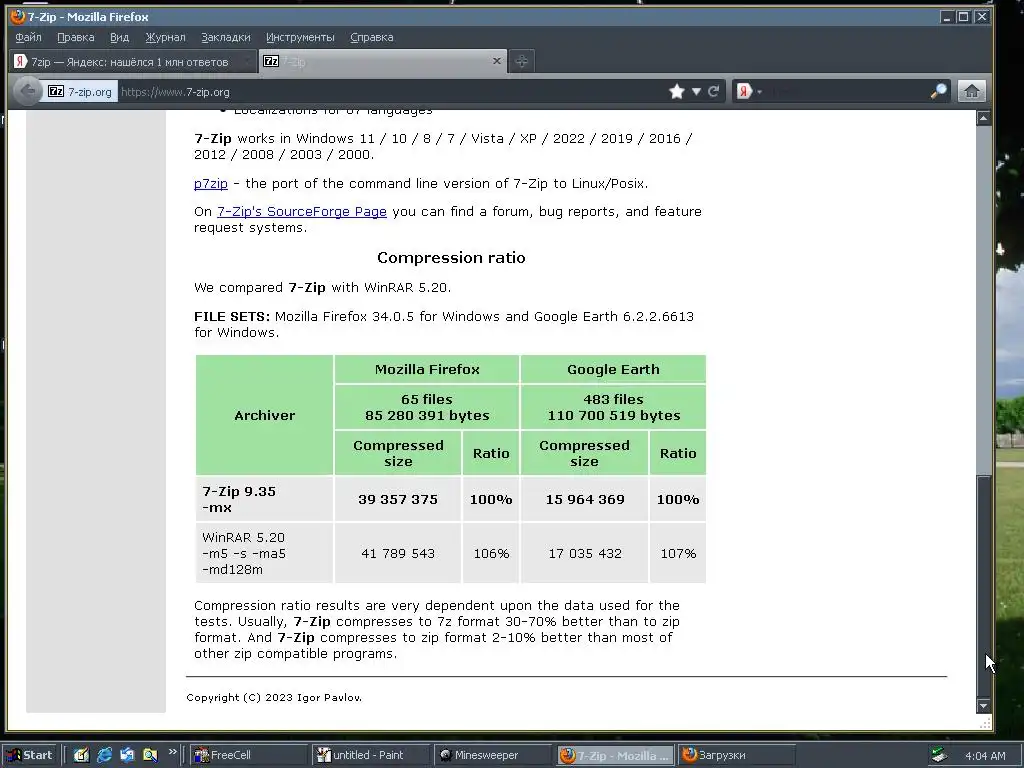Click the '7-Zip 9.35 -mx' row label

(x=264, y=499)
